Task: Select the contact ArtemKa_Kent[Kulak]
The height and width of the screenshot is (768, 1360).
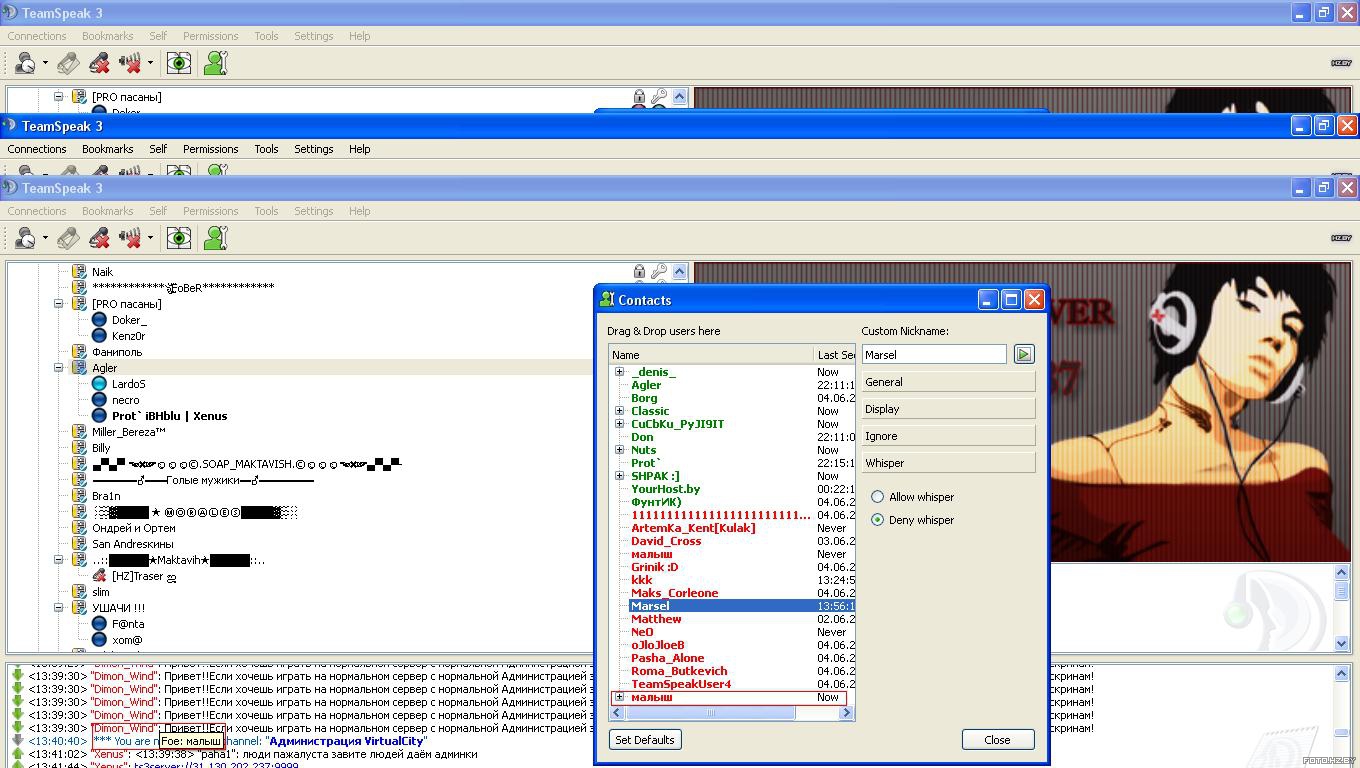Action: point(693,528)
